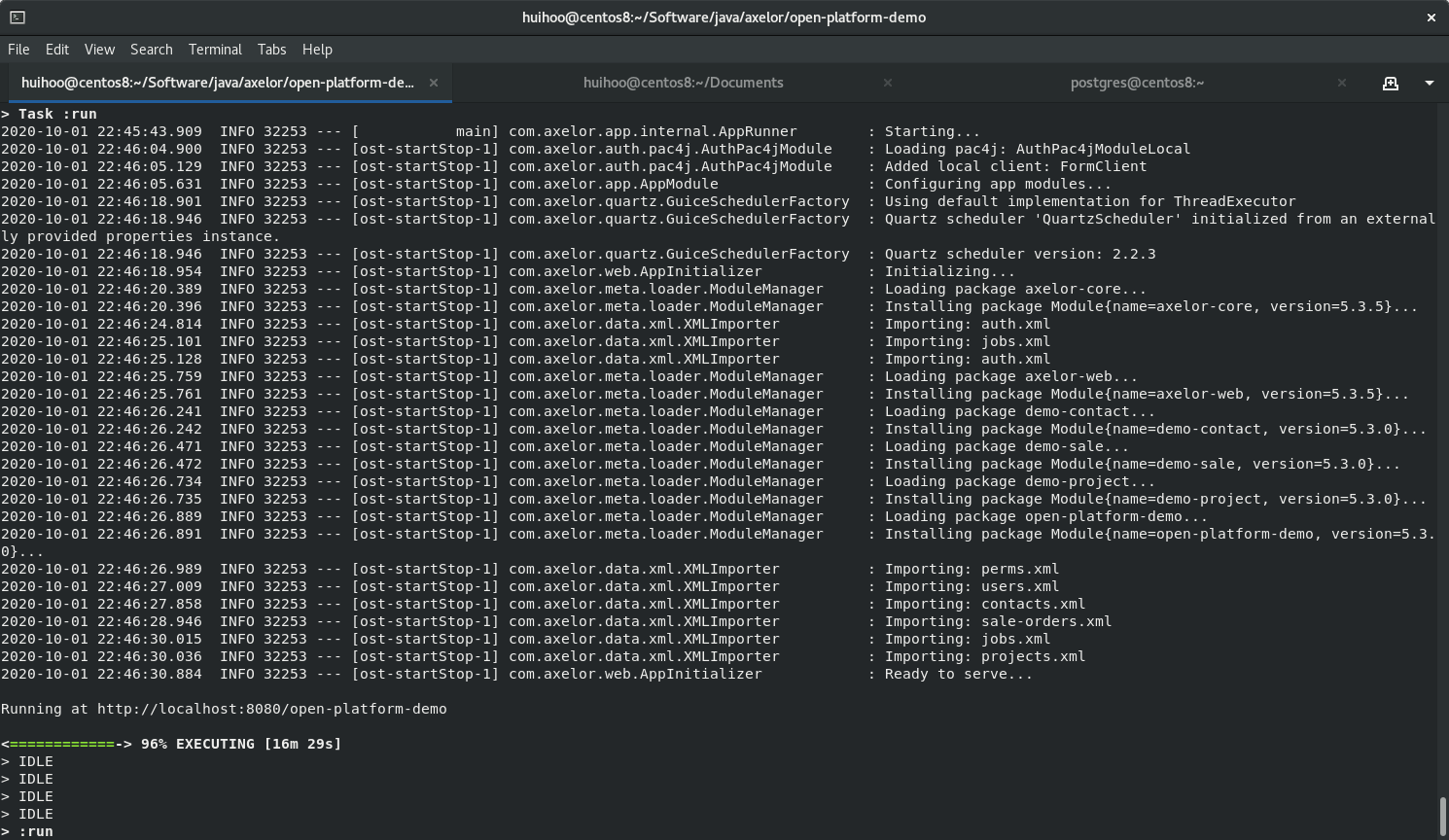
Task: Switch to the huihoo Documents tab
Action: coord(683,84)
